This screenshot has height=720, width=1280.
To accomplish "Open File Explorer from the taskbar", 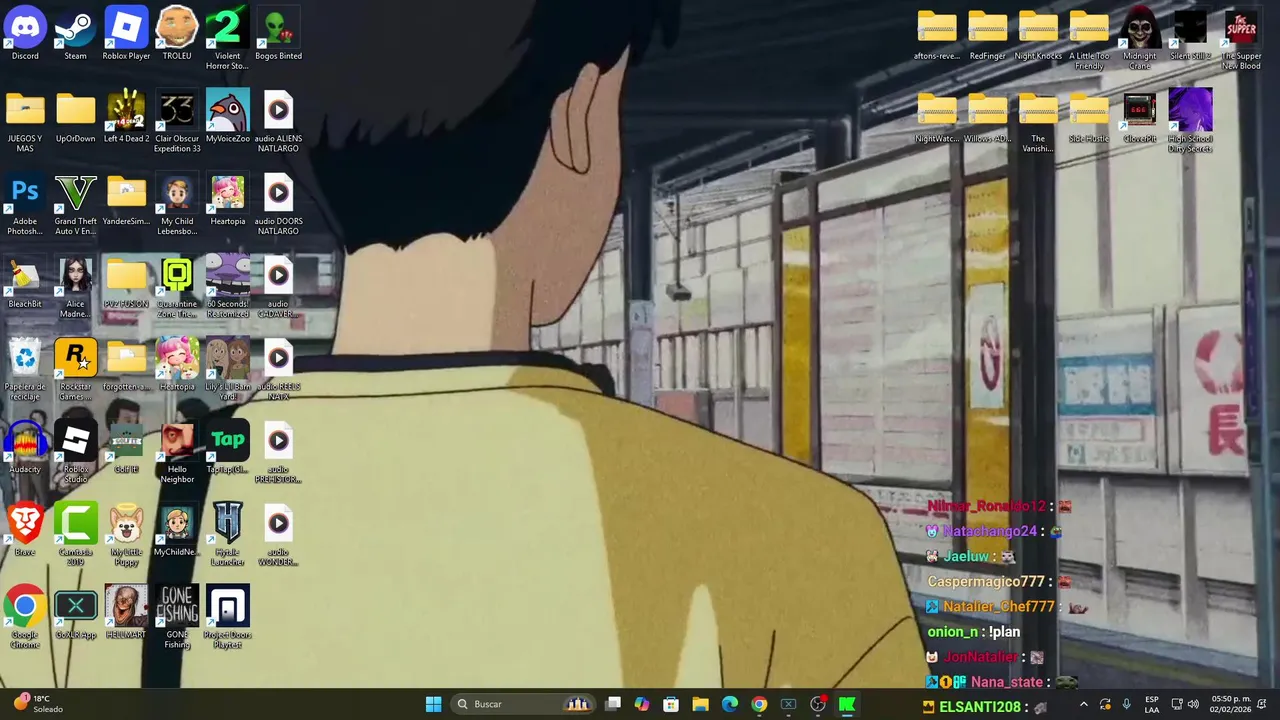I will pyautogui.click(x=700, y=704).
